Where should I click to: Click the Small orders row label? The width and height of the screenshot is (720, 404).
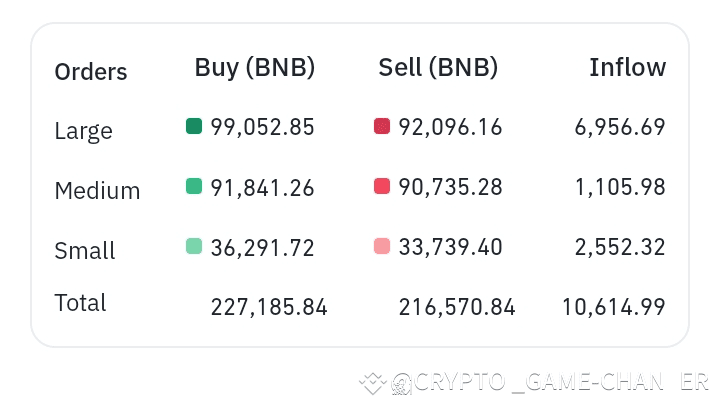pyautogui.click(x=85, y=251)
